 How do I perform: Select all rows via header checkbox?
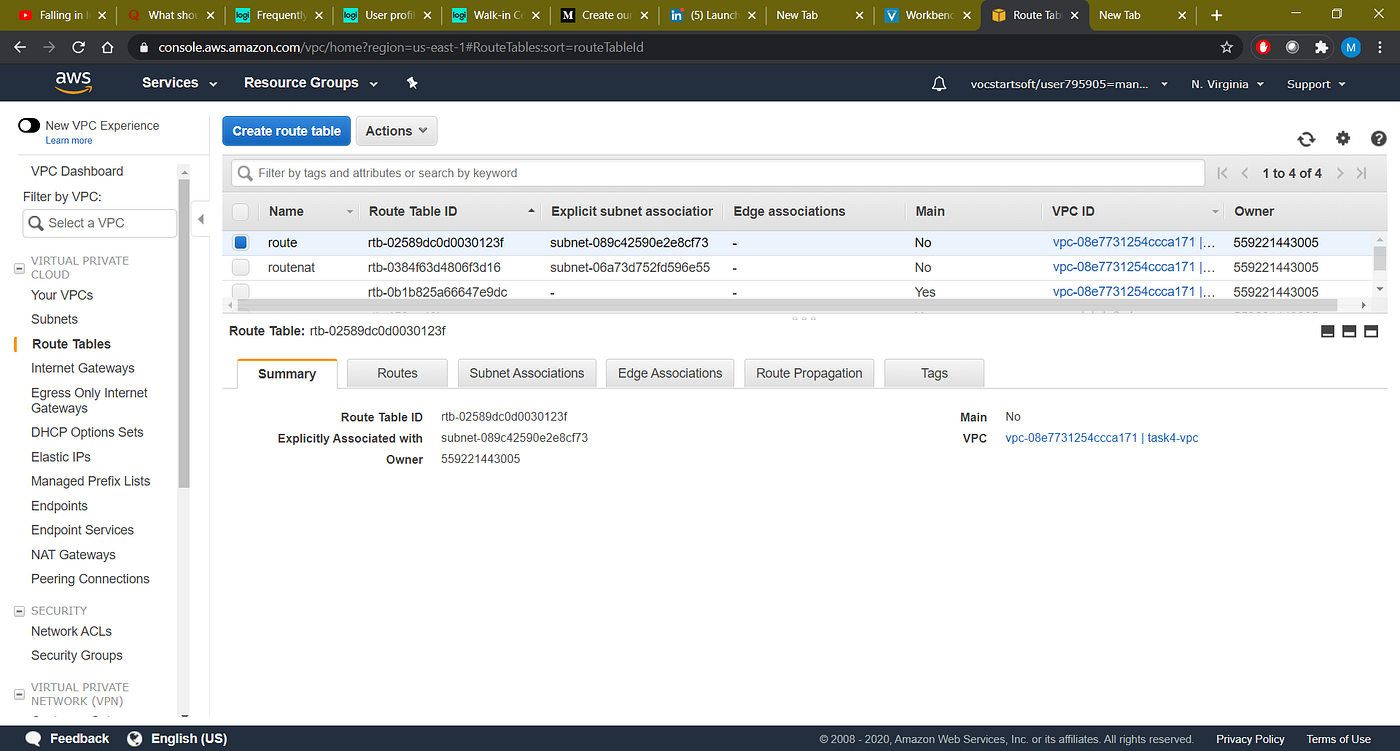click(240, 212)
